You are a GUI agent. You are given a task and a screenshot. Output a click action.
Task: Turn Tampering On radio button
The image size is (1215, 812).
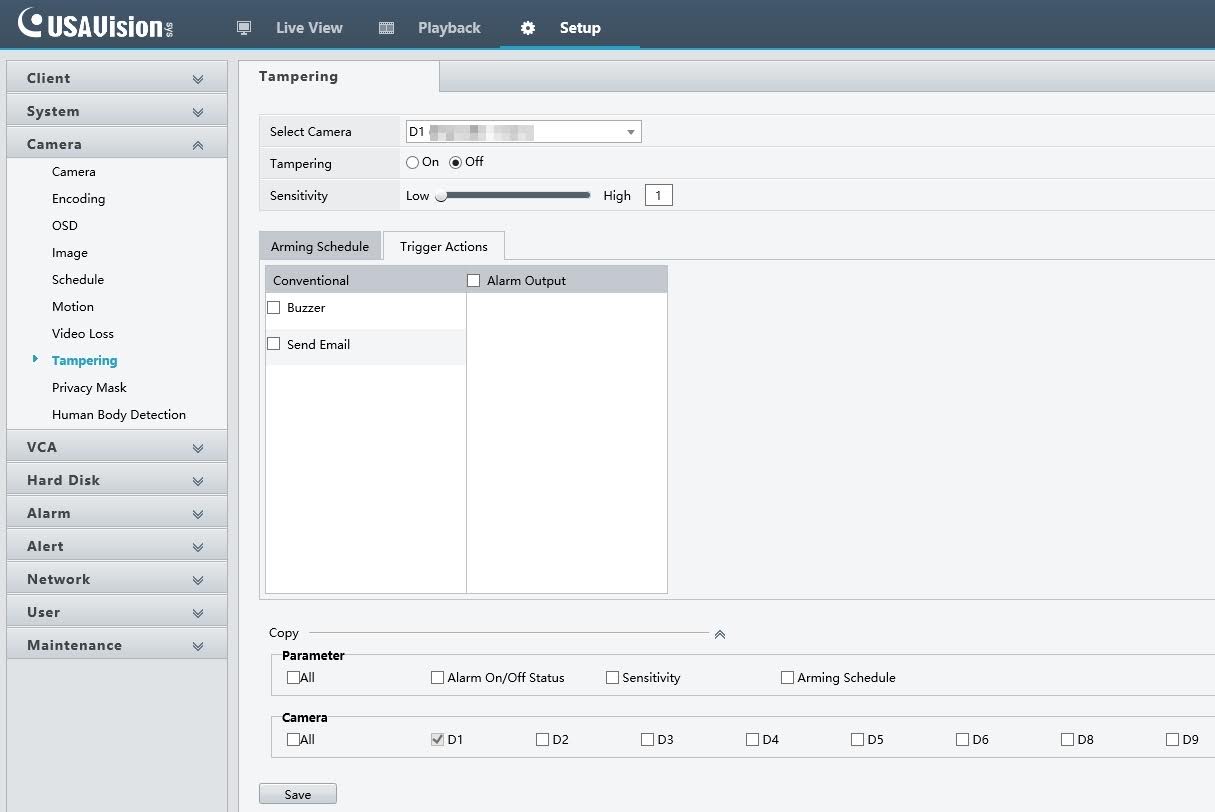click(x=412, y=162)
